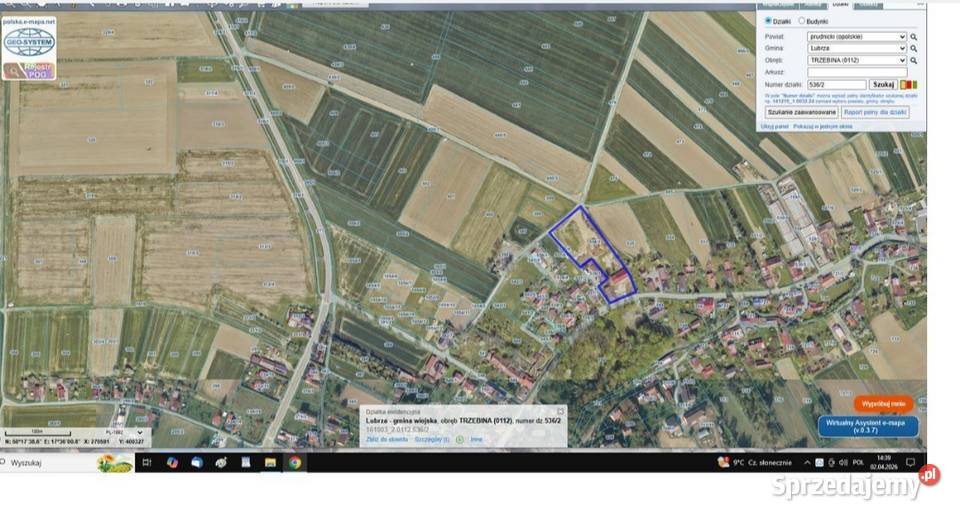Click the GEO-SYSTEM logo
960x519 pixels.
(29, 42)
